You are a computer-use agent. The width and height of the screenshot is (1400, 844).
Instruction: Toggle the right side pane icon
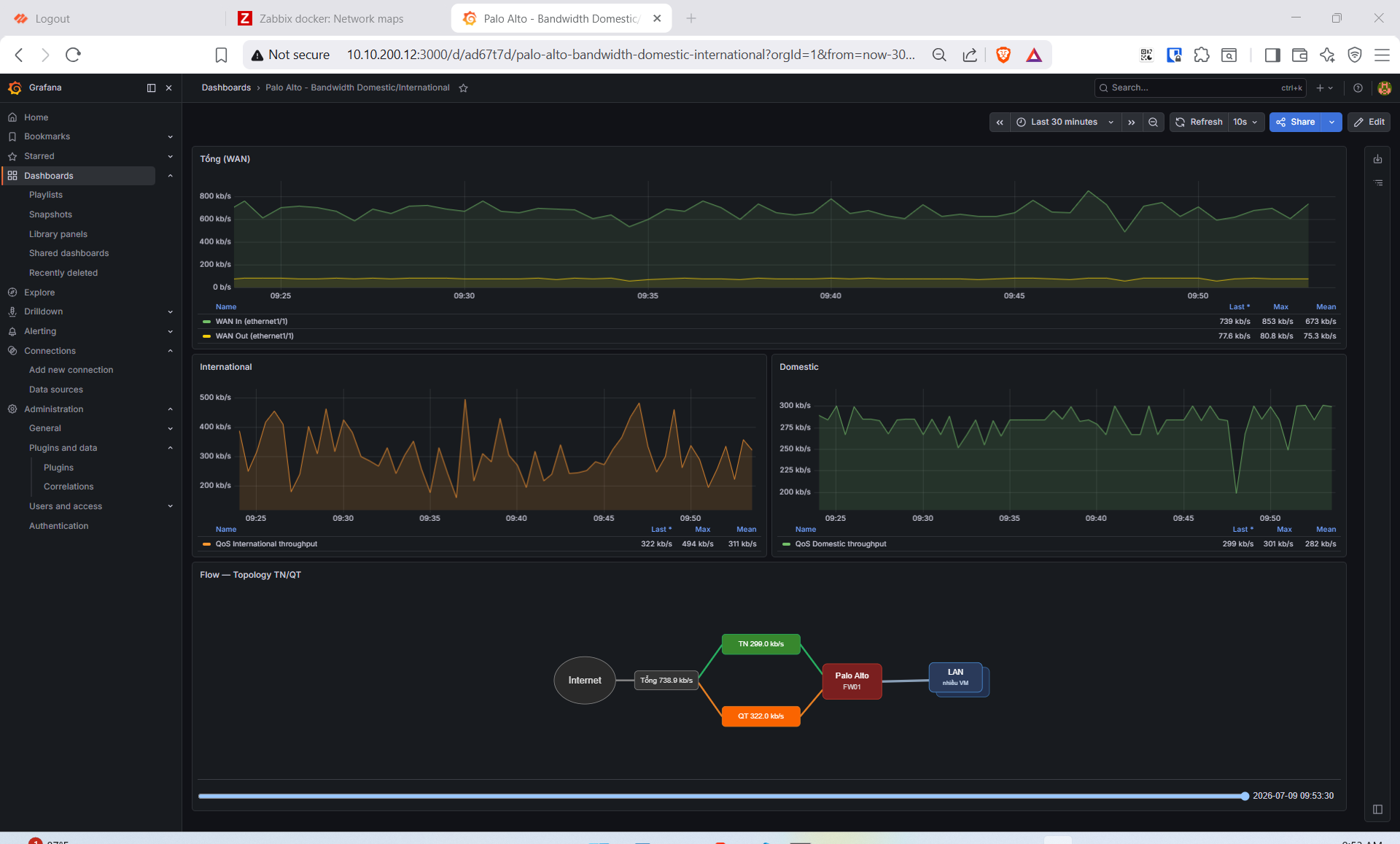(1378, 809)
